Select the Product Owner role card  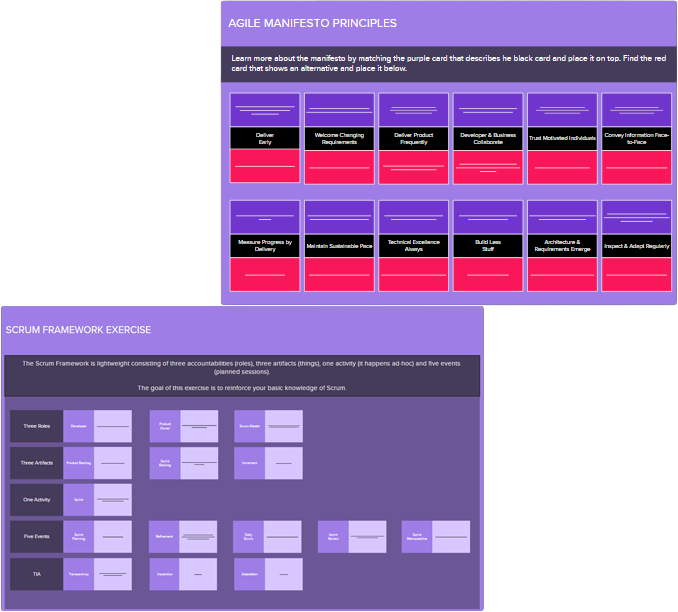point(166,426)
